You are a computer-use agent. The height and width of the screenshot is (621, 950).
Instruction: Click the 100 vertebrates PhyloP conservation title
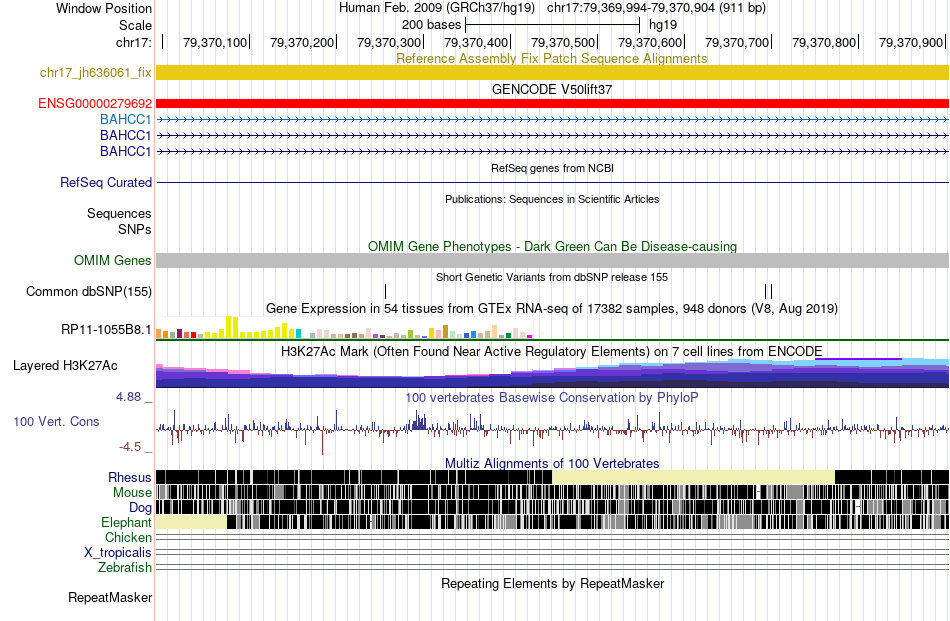point(552,397)
